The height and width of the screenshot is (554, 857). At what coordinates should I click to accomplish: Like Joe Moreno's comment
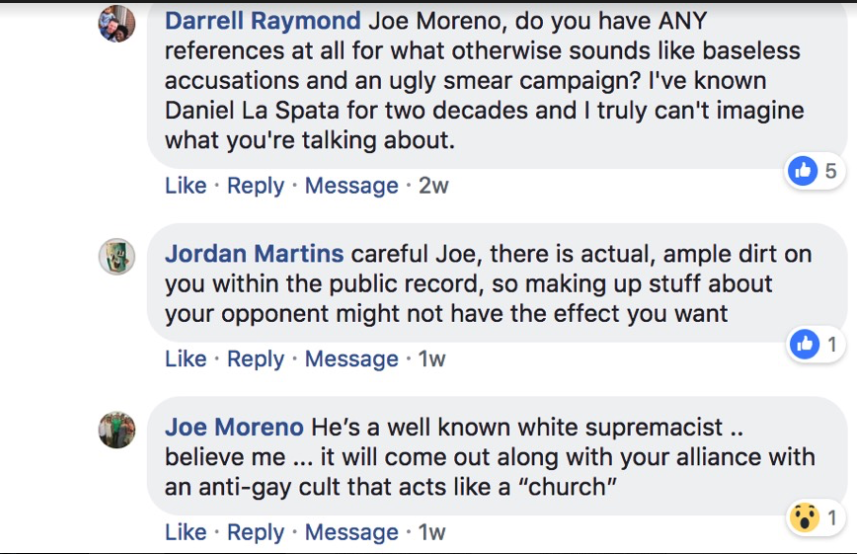[186, 532]
